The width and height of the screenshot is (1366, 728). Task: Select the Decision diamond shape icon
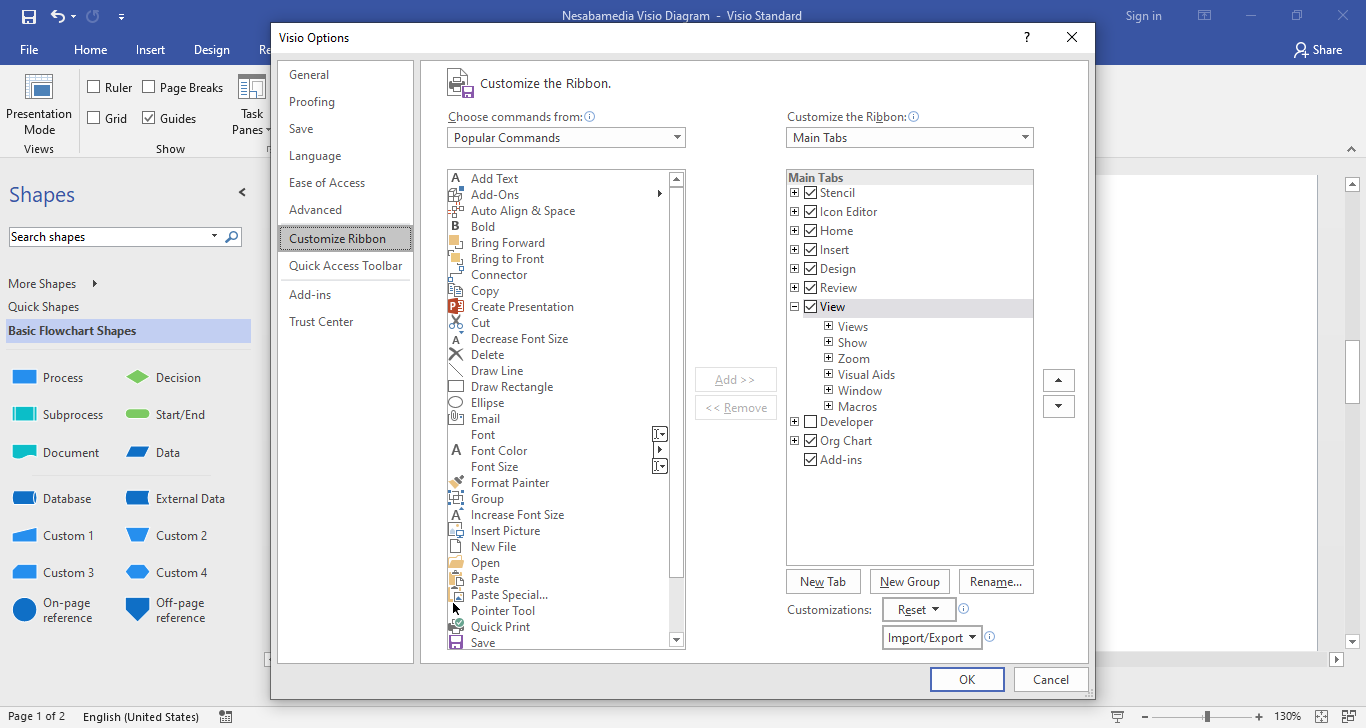[x=138, y=377]
